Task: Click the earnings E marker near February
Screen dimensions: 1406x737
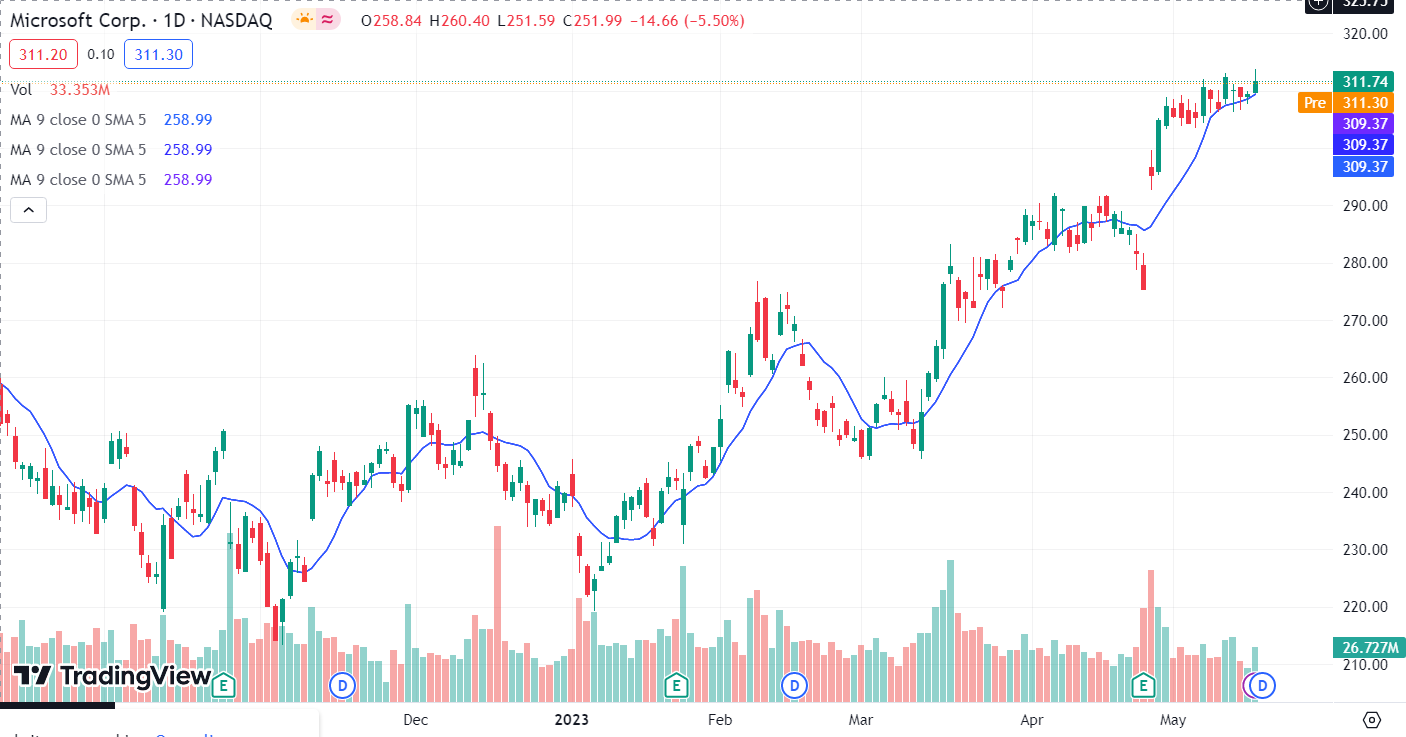Action: click(676, 685)
